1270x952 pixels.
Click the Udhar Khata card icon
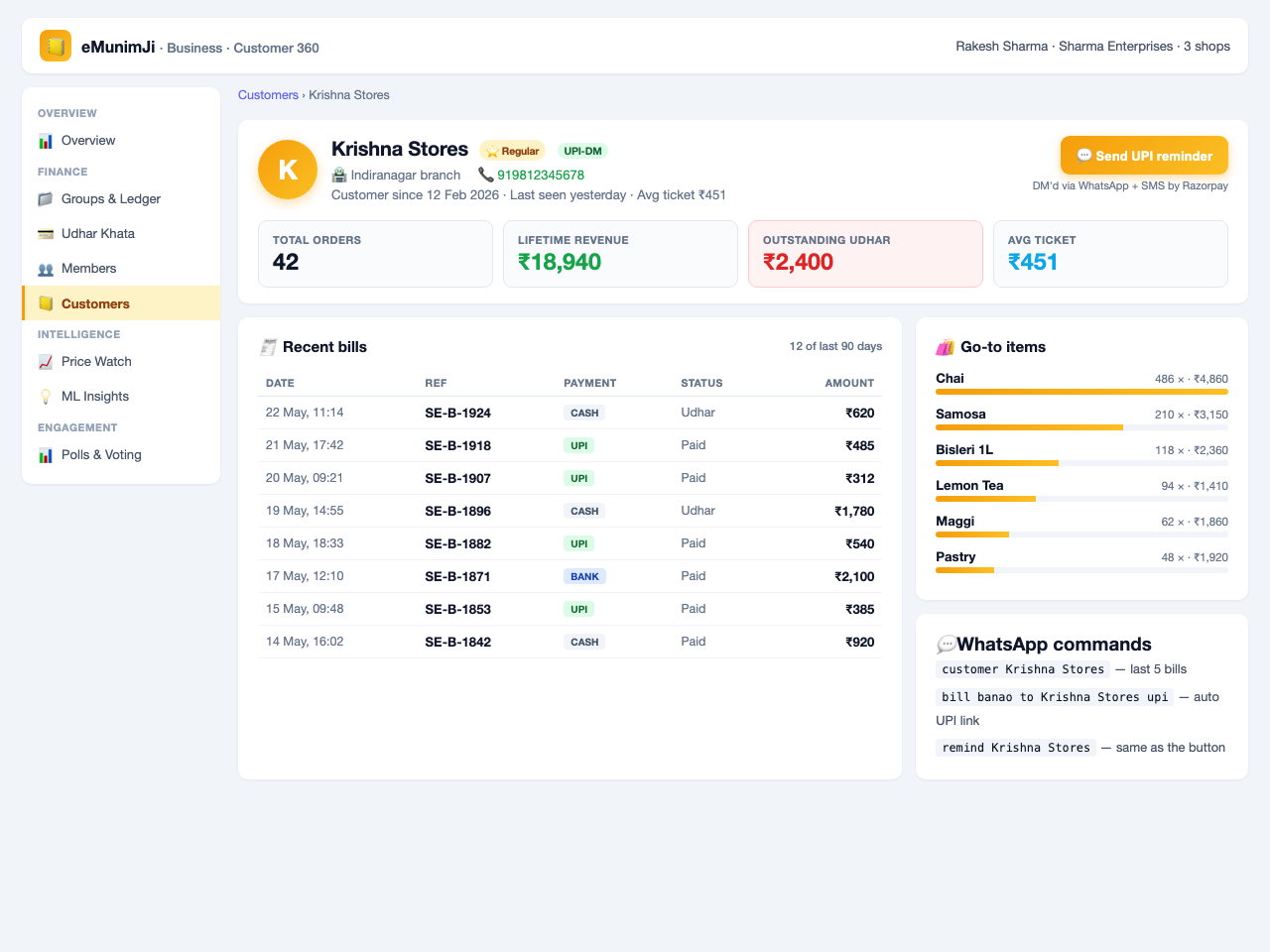46,234
